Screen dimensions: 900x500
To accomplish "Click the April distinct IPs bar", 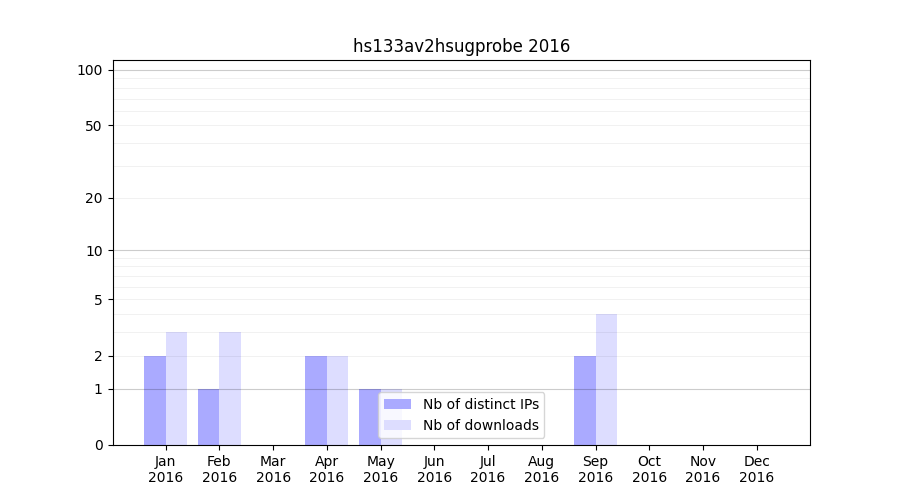I will 316,400.
